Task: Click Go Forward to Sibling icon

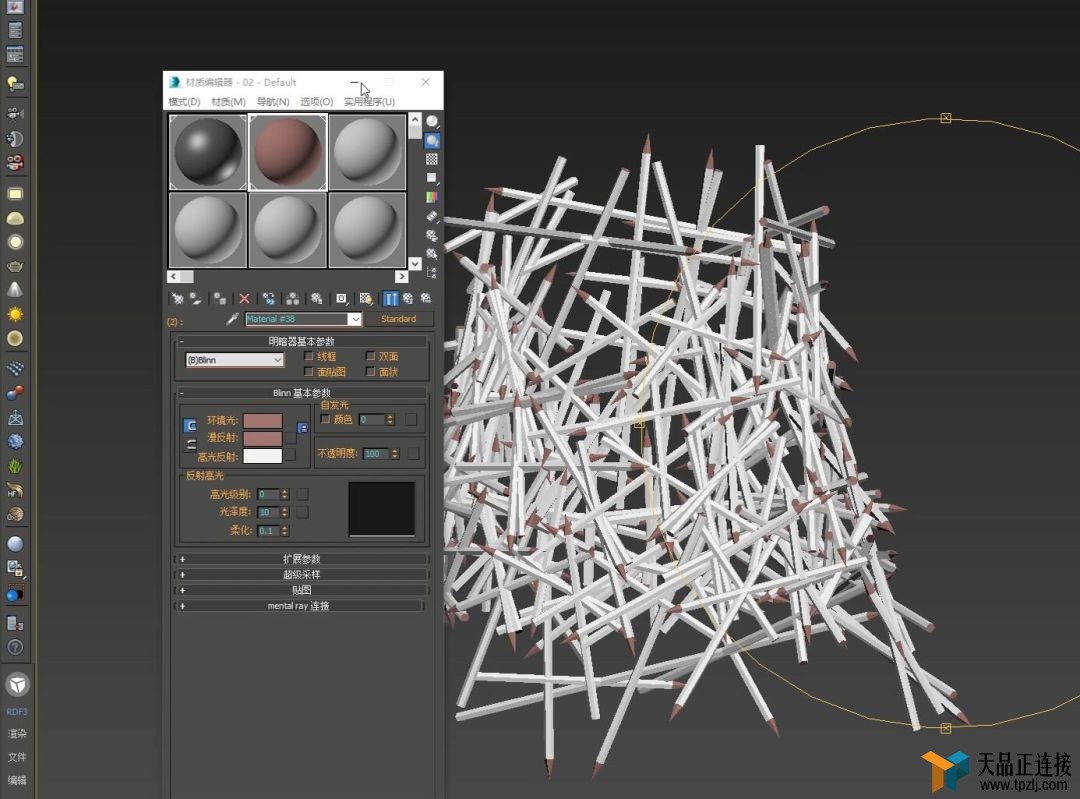Action: coord(426,299)
